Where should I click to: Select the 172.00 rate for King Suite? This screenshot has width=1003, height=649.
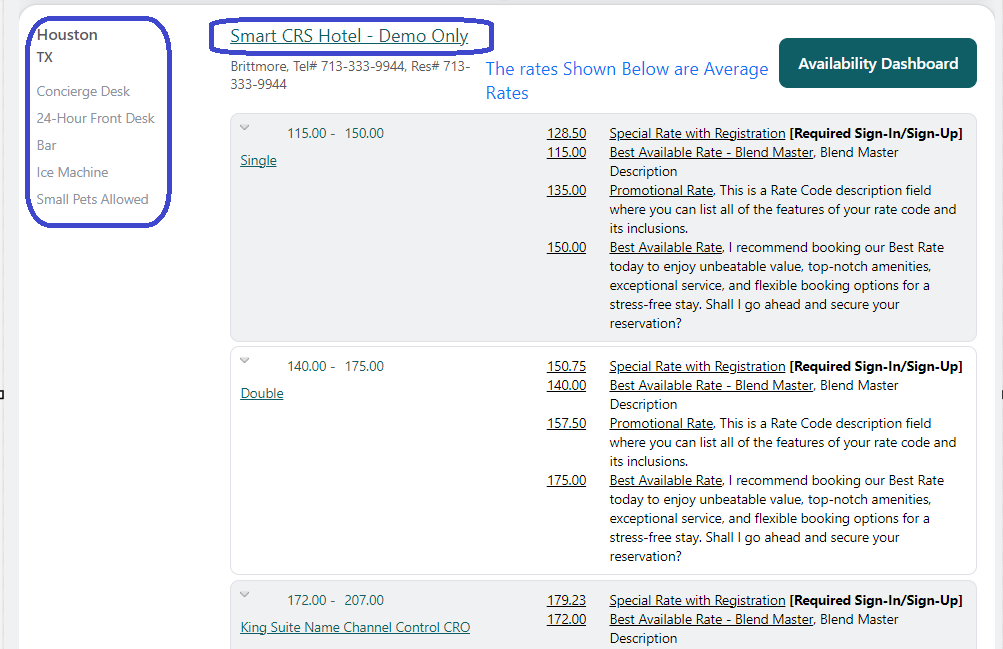(566, 619)
